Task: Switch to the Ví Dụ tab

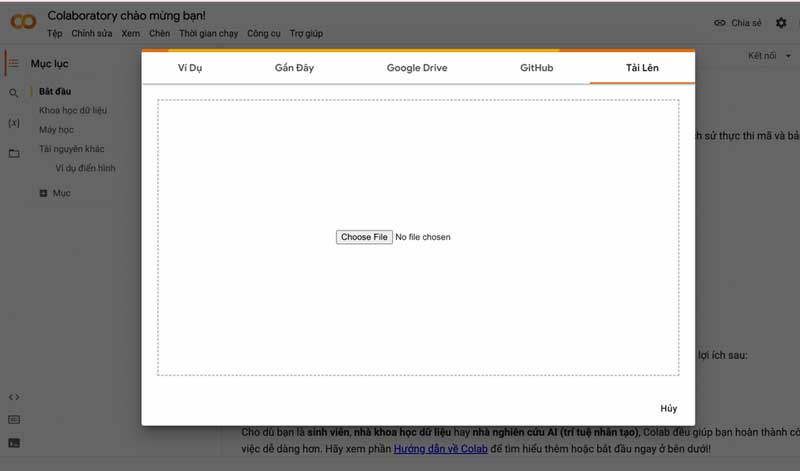Action: [x=190, y=68]
